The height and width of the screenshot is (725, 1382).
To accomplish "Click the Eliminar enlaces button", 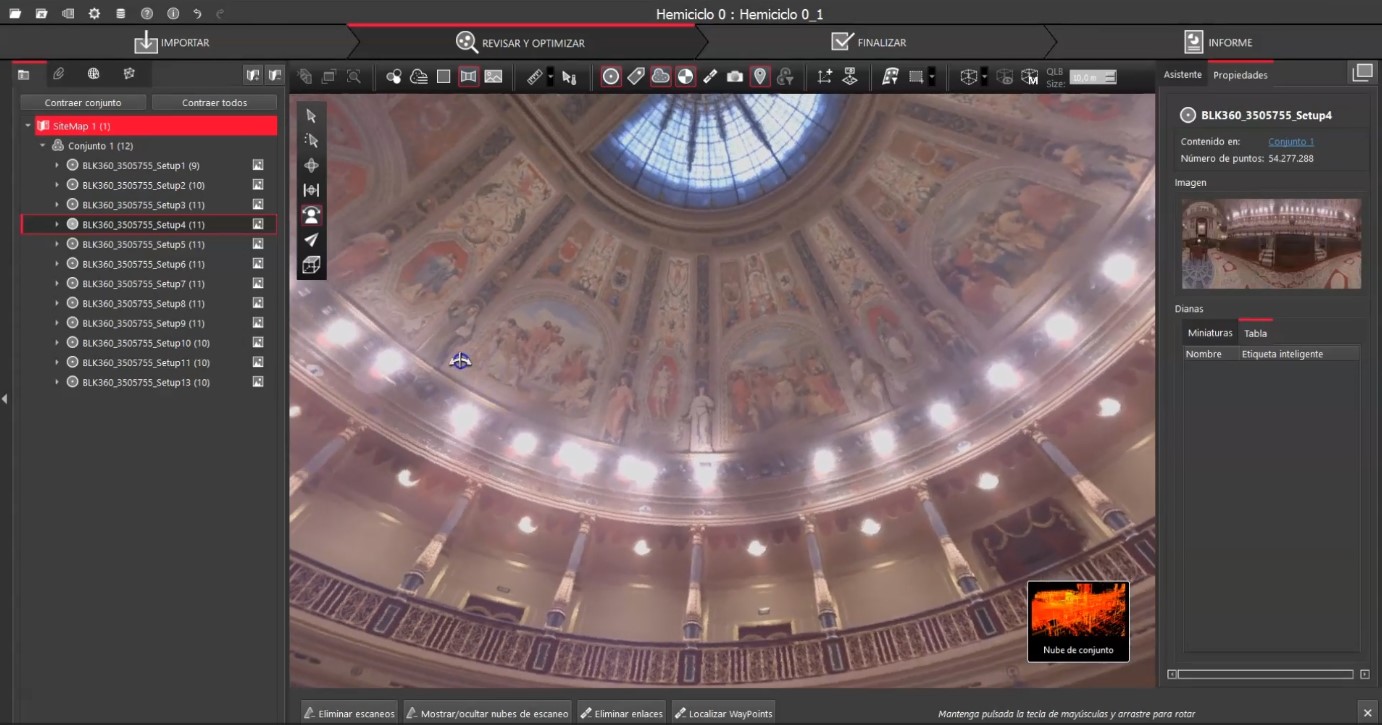I will click(x=621, y=713).
